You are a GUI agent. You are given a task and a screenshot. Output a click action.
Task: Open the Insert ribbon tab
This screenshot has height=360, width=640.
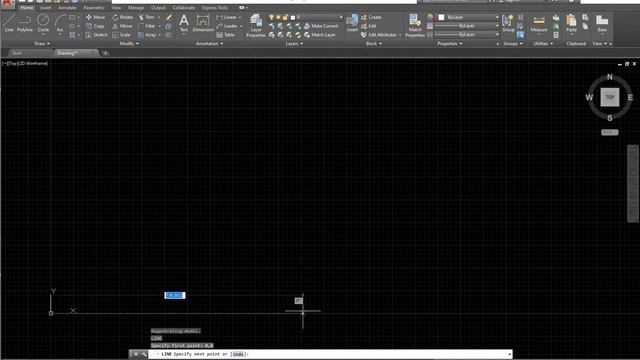point(45,8)
